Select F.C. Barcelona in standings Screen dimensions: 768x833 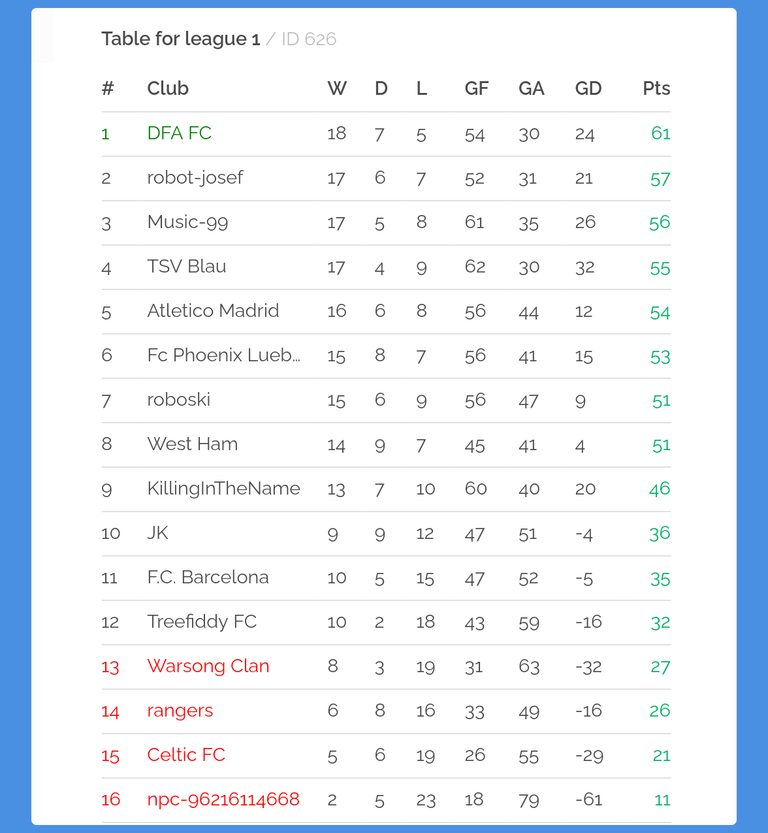point(208,577)
